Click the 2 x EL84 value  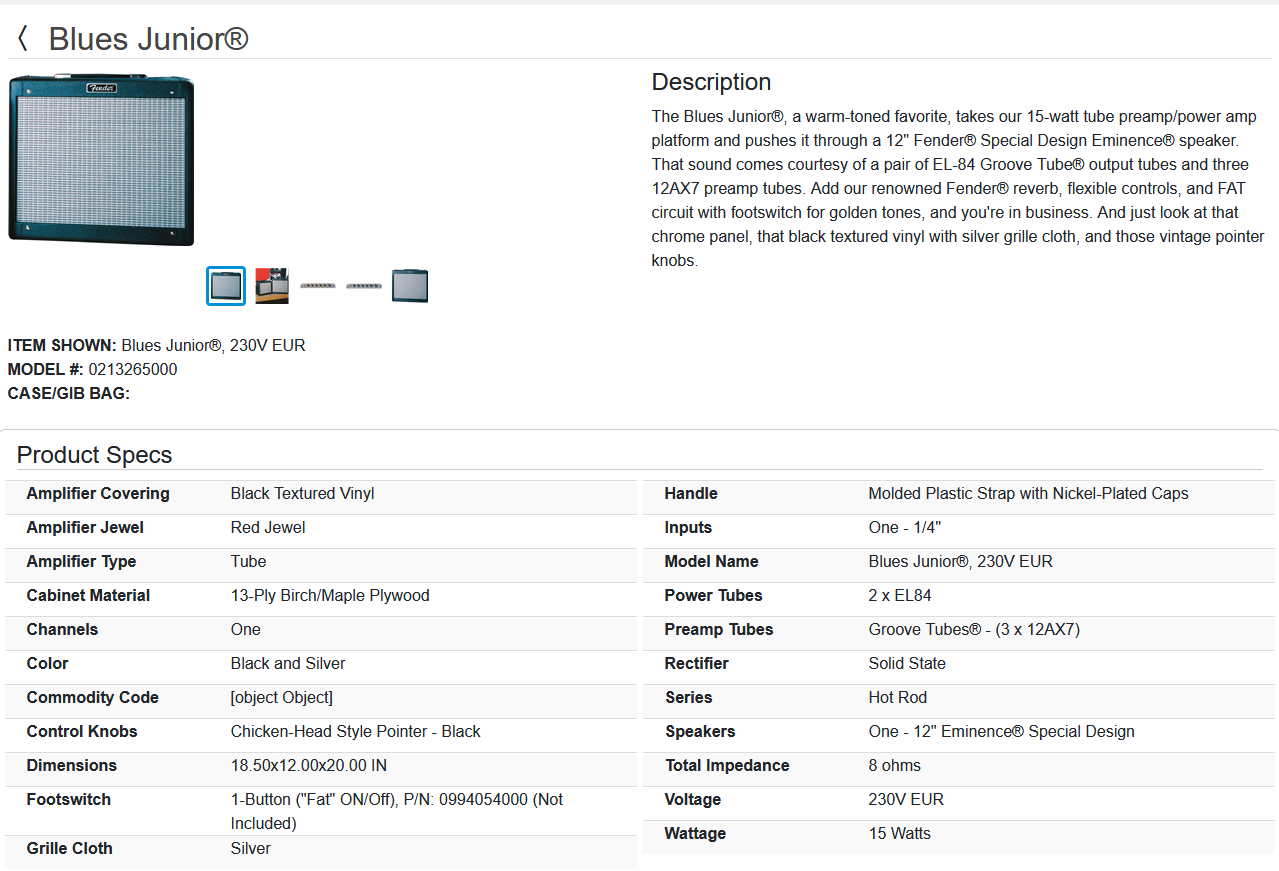tap(900, 595)
